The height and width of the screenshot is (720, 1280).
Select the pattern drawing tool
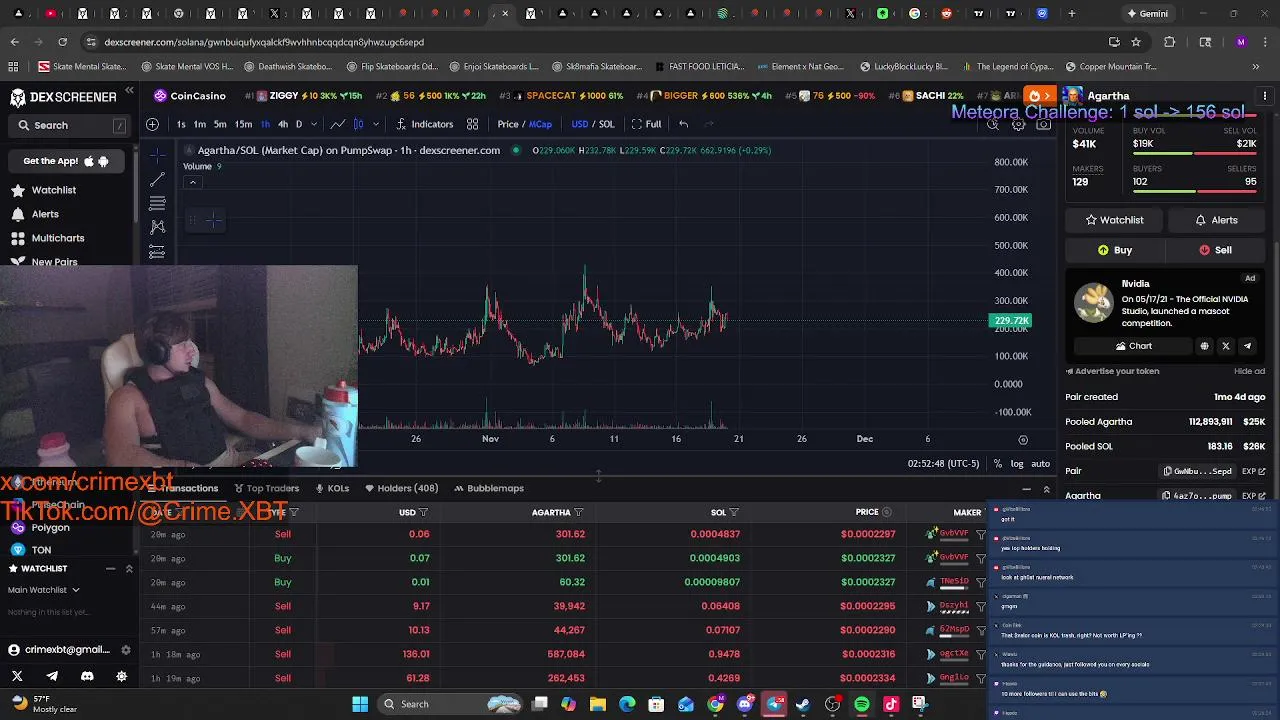tap(157, 228)
